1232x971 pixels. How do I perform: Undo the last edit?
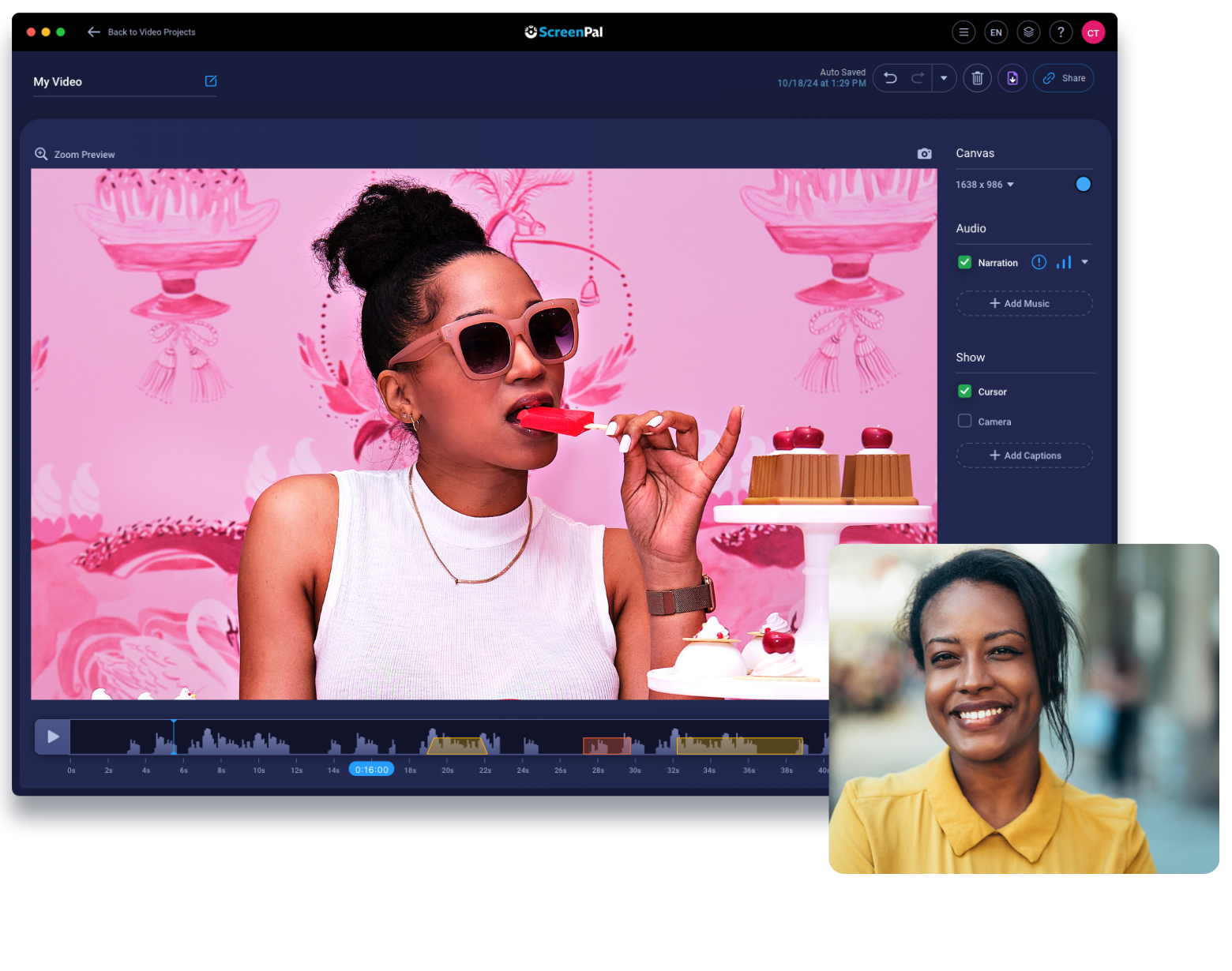pyautogui.click(x=890, y=78)
